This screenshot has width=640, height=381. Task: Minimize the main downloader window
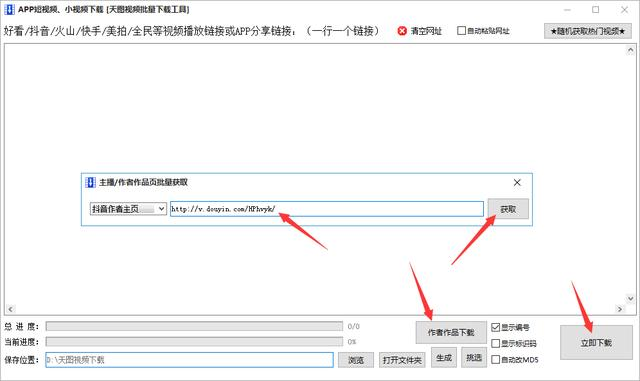click(x=567, y=9)
